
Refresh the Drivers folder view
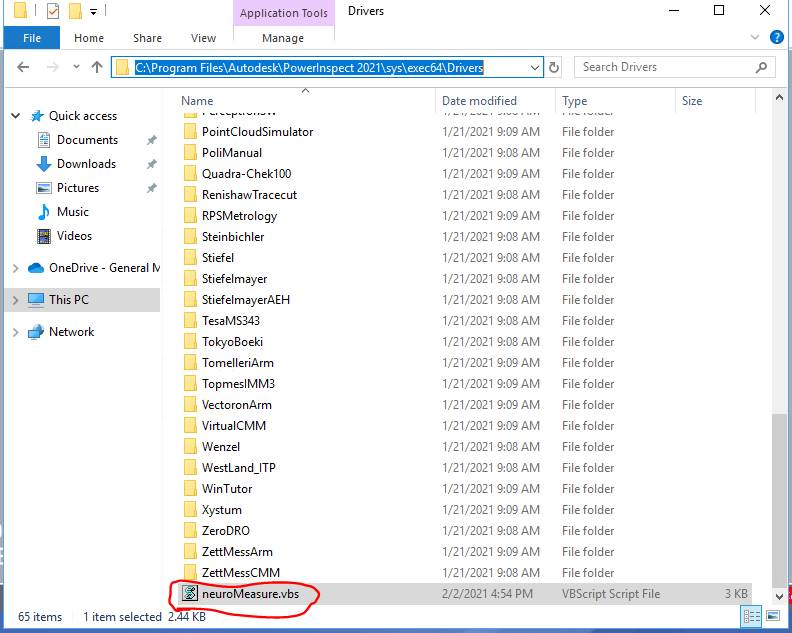(554, 67)
